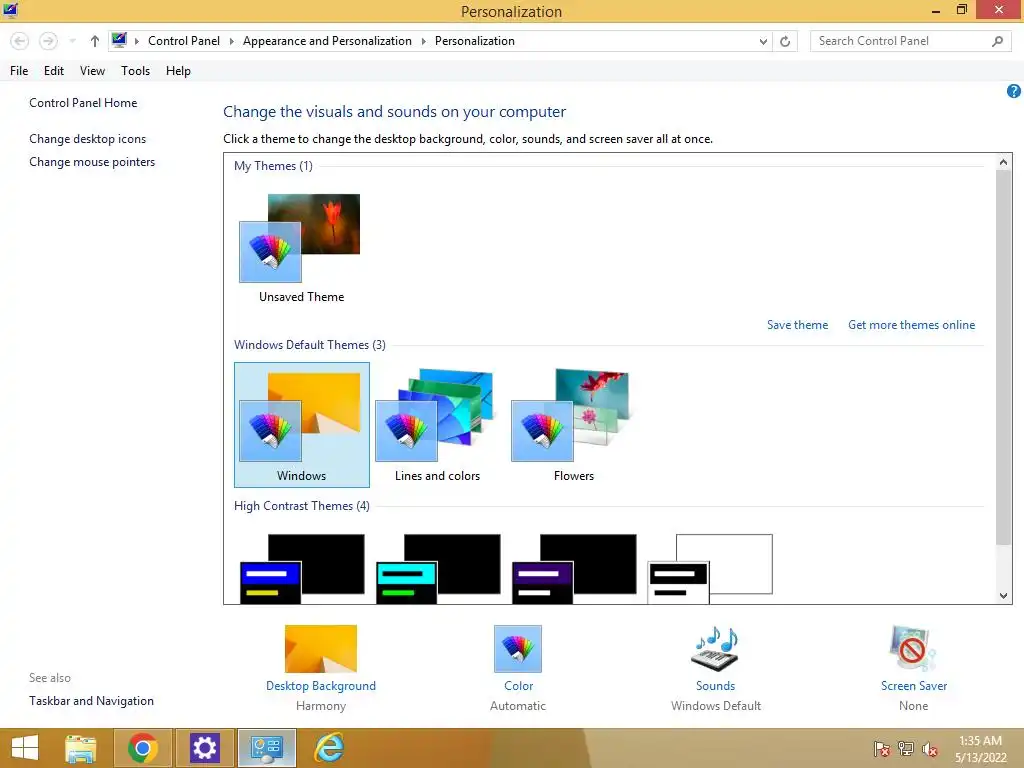Select the High Contrast White theme
Screen dimensions: 1024x768
710,568
